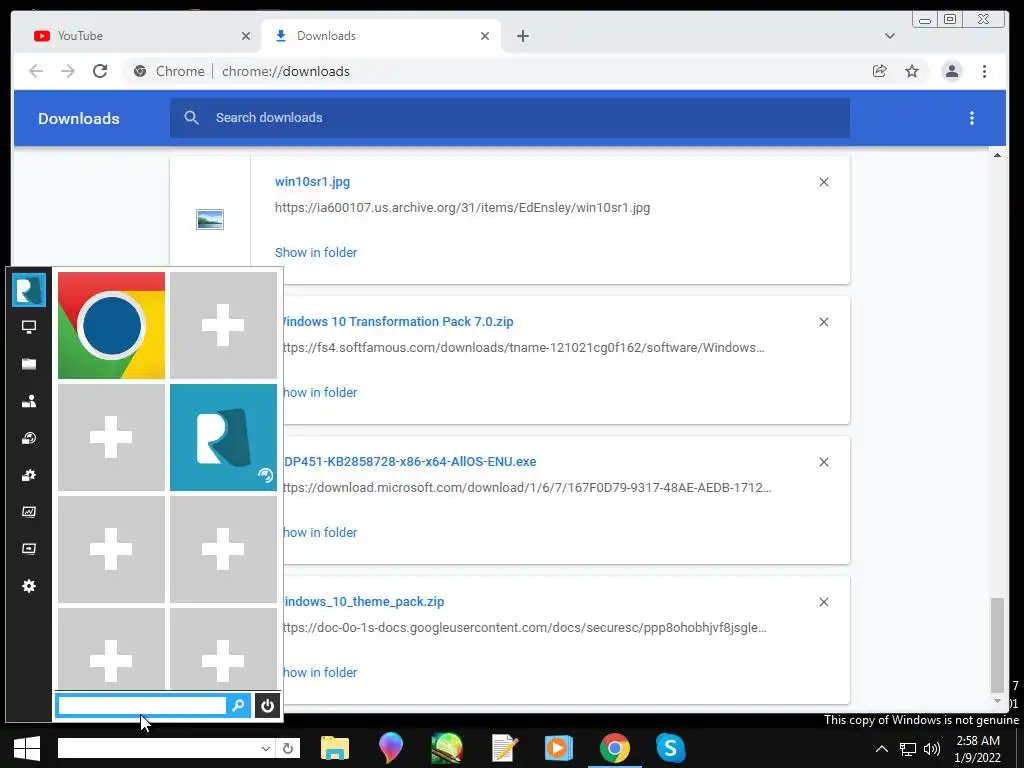Open the blue R app tile

coord(223,437)
